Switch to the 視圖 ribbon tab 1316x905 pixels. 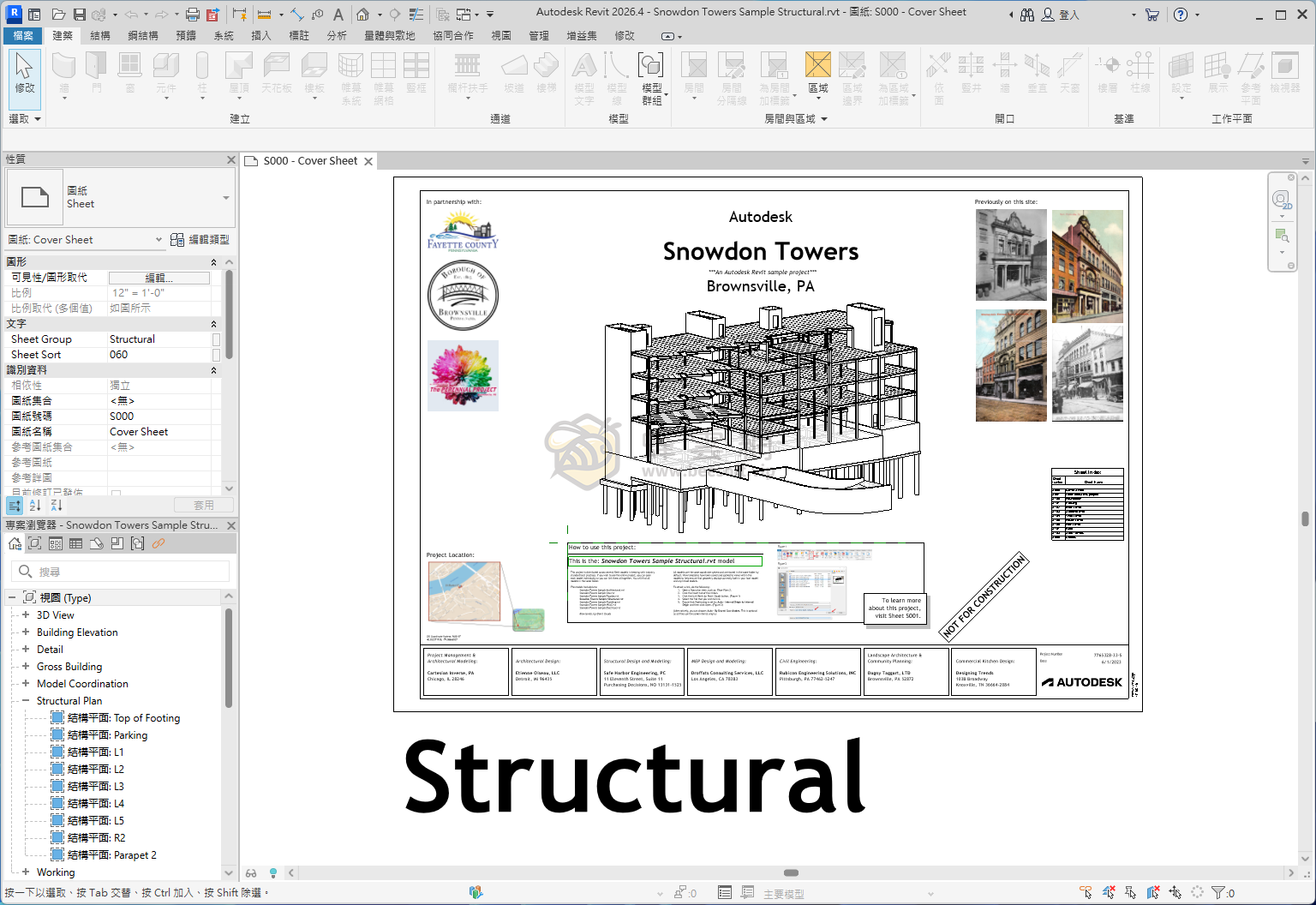coord(501,36)
